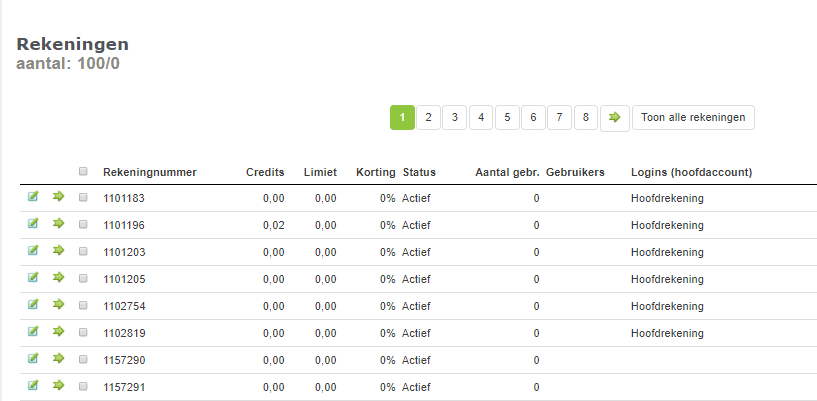Go to next page using pagination arrow
Viewport: 817px width, 401px height.
614,118
